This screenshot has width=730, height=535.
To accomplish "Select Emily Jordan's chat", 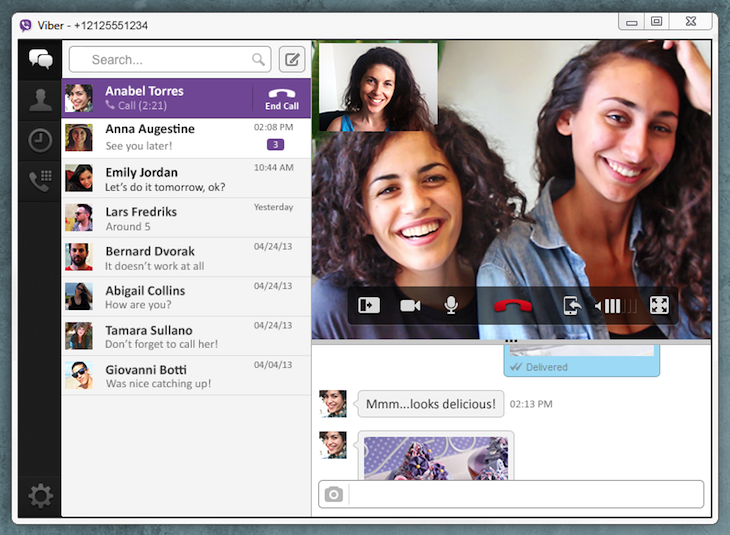I will (x=186, y=178).
